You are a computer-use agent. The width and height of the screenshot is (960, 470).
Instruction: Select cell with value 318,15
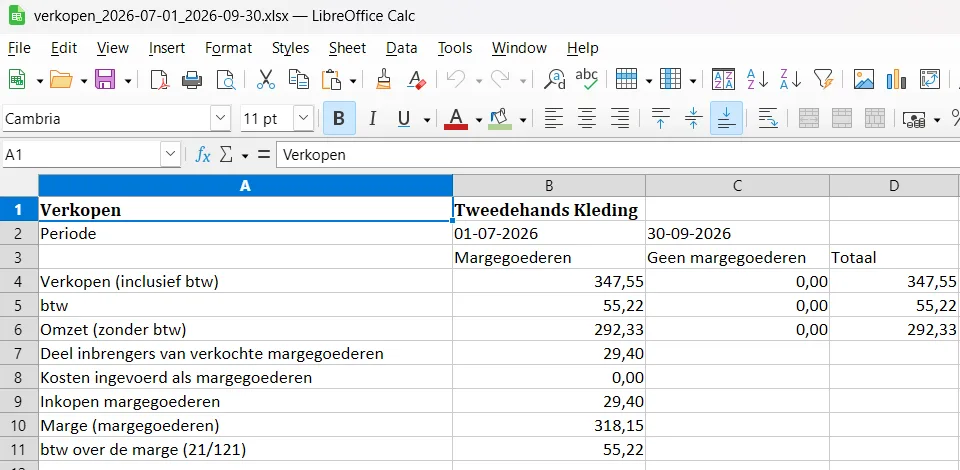coord(549,425)
